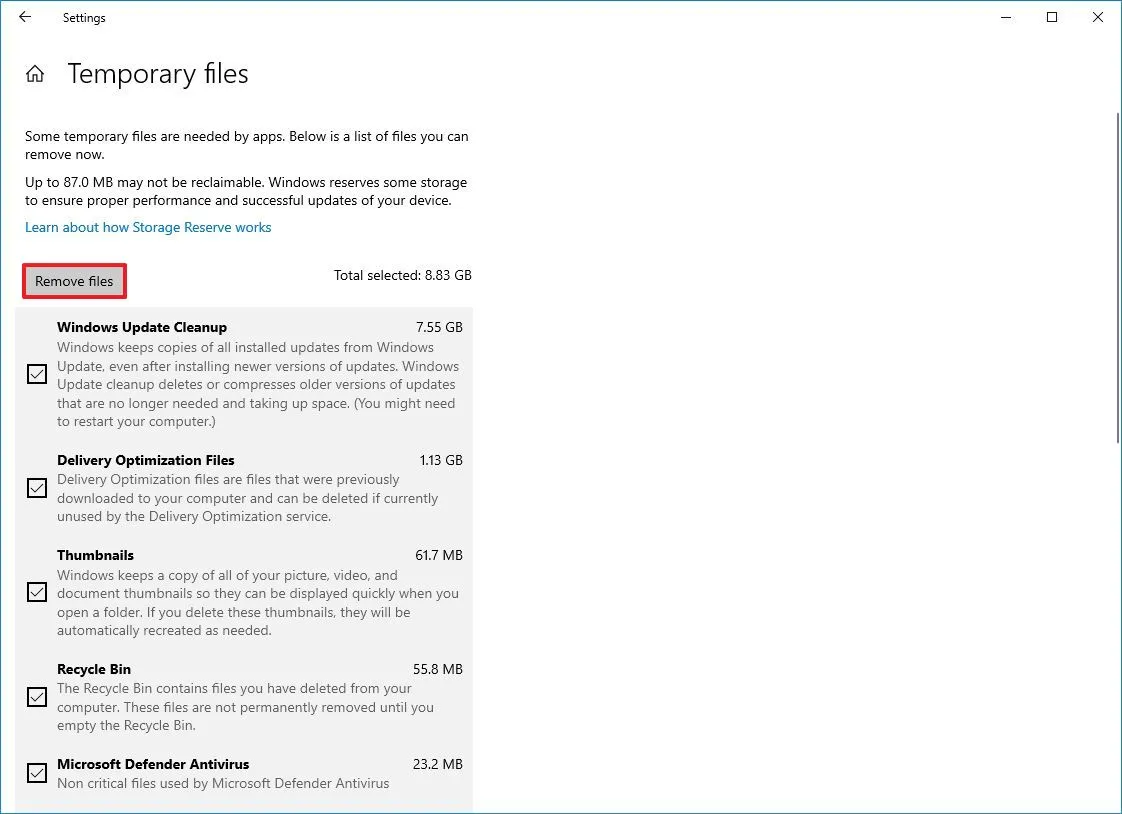Click the Microsoft Defender Antivirus title
1122x814 pixels.
point(153,764)
